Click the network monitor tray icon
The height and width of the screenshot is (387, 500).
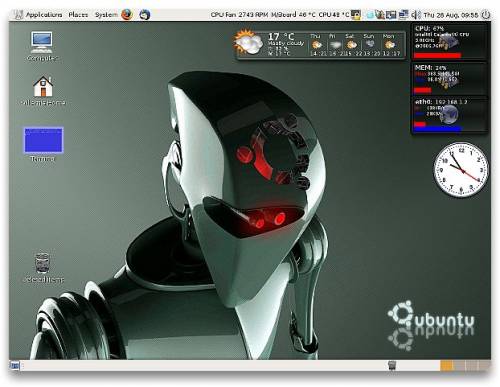(403, 15)
